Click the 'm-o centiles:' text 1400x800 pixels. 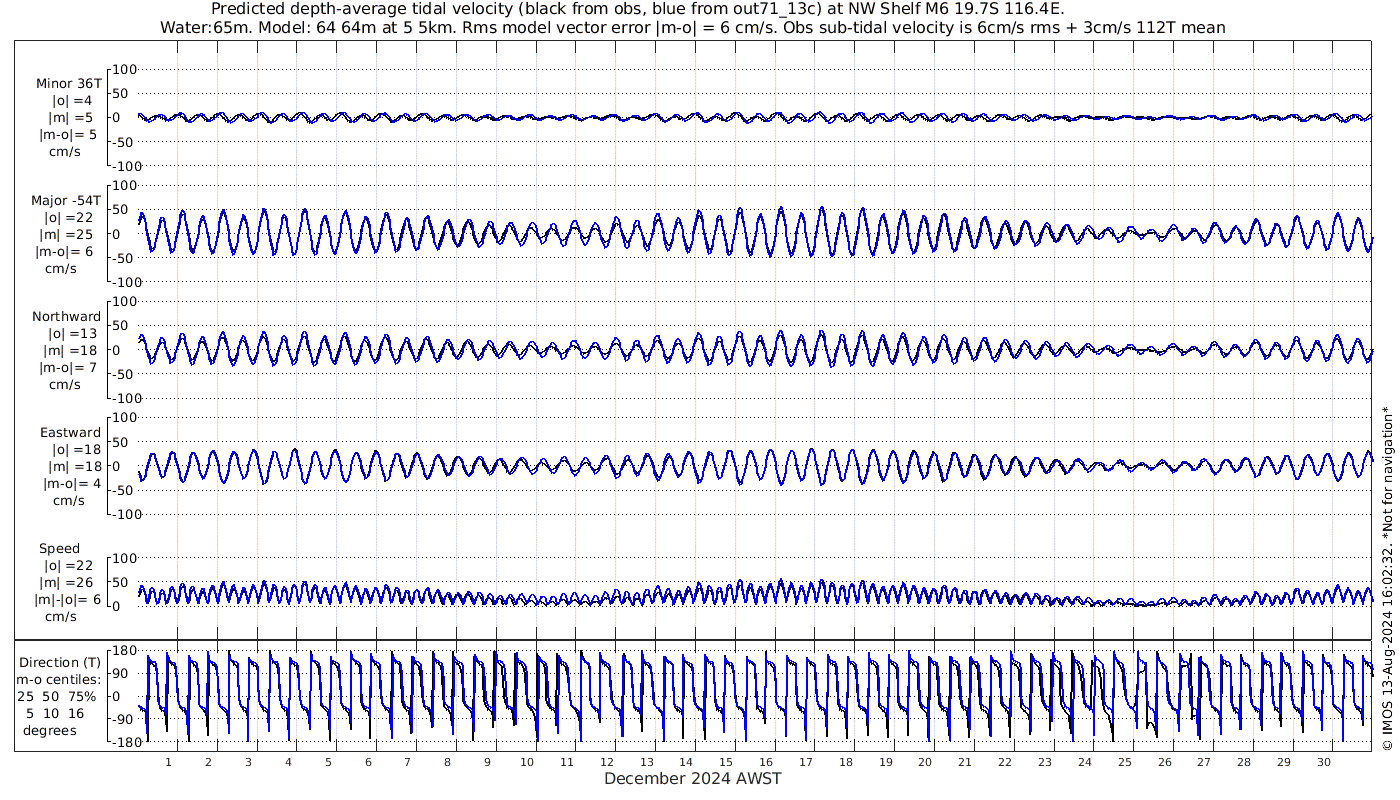pos(58,680)
